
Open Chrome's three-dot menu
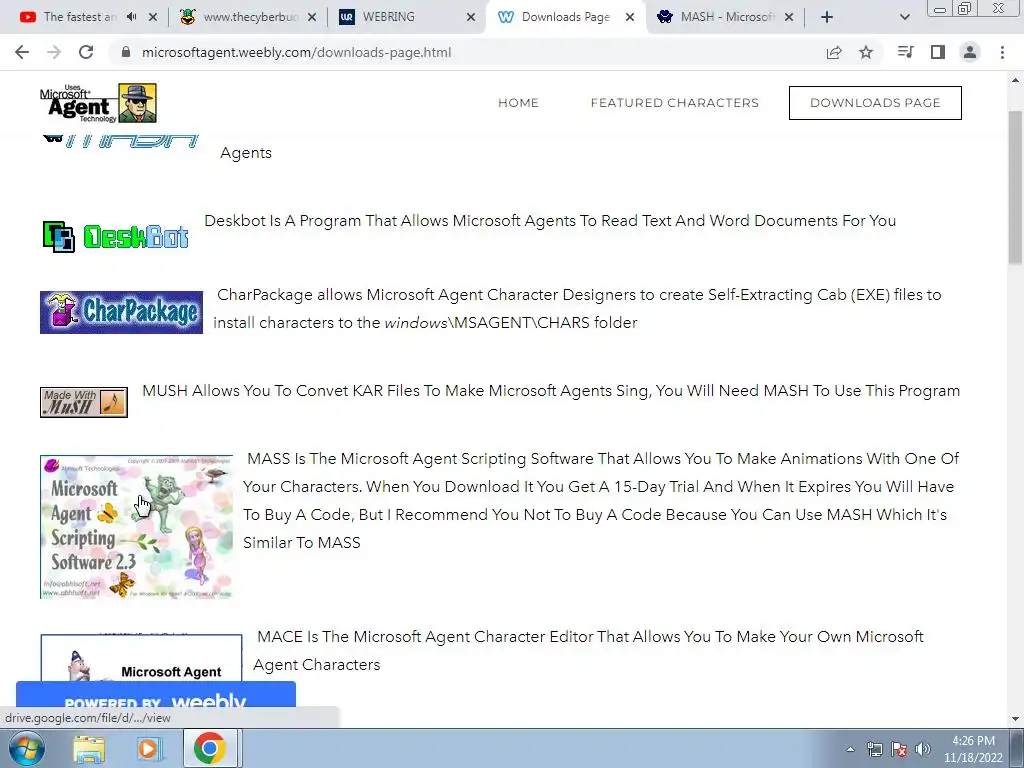(x=1002, y=52)
